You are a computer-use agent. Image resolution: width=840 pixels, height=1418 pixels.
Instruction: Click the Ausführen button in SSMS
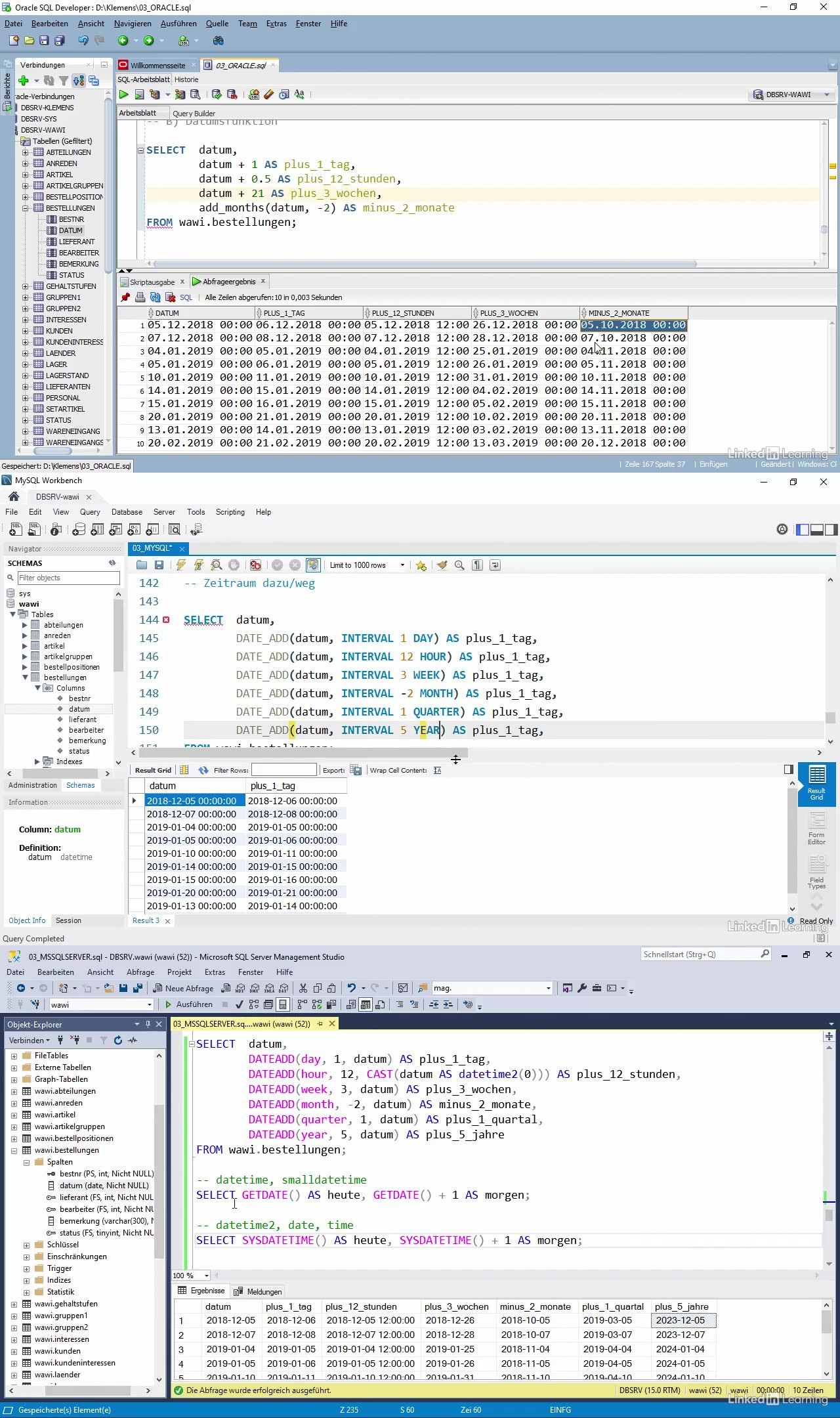tap(188, 1004)
